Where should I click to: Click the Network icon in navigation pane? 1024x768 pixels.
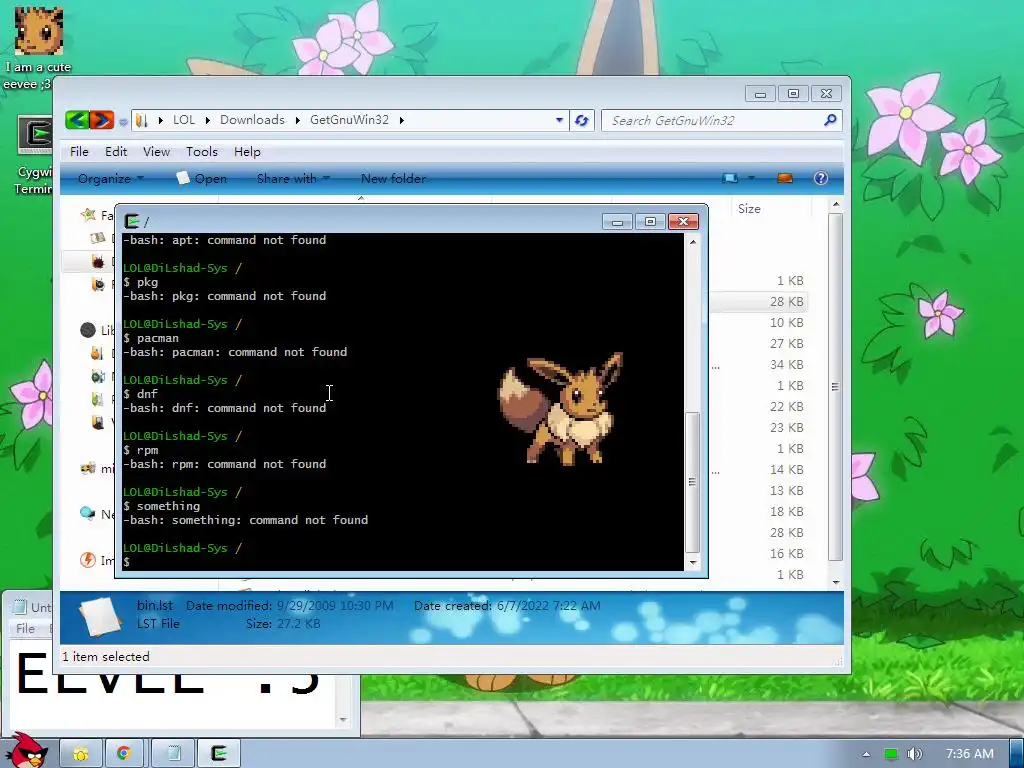click(88, 513)
